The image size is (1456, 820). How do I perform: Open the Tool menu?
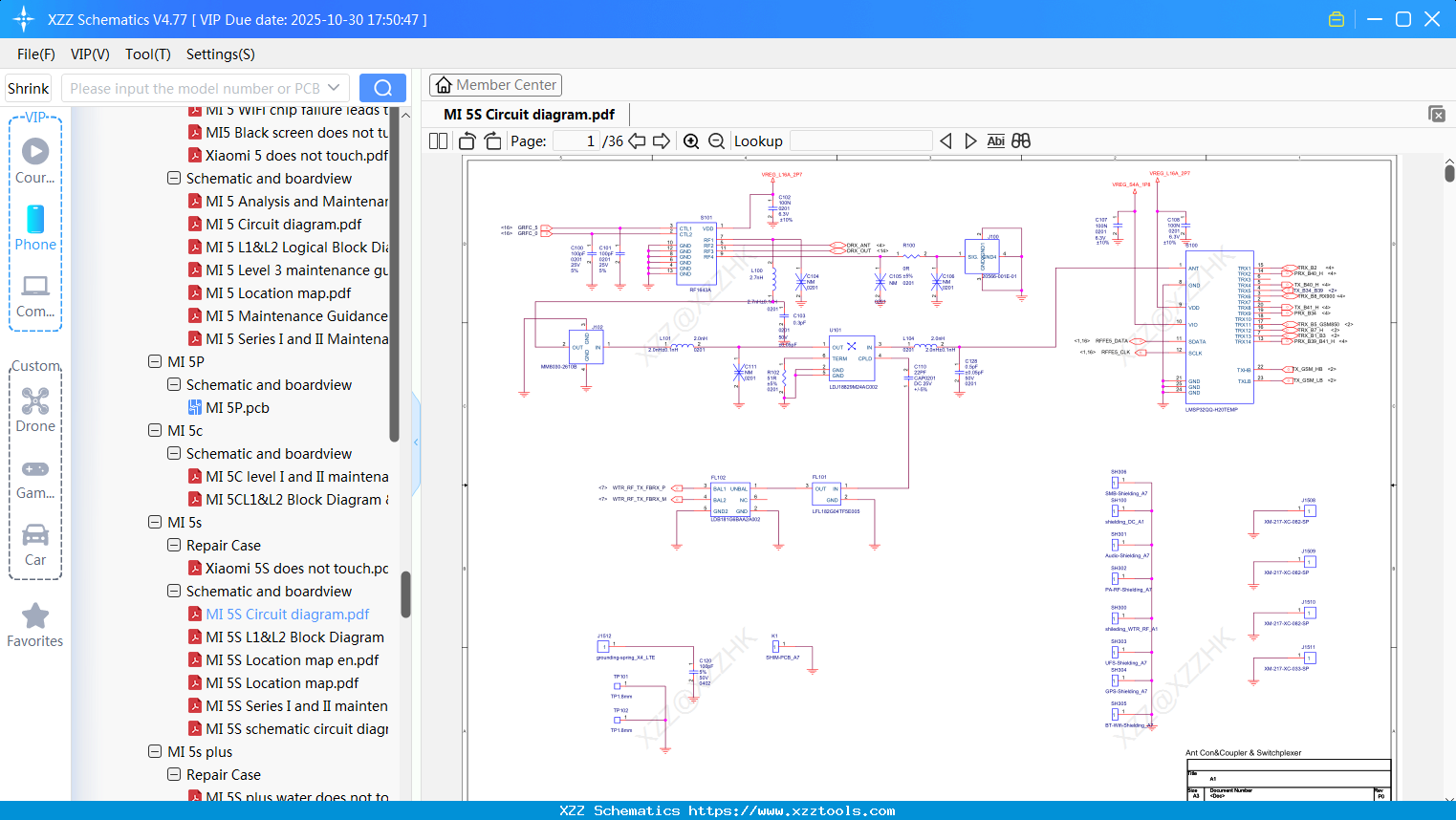click(x=147, y=54)
